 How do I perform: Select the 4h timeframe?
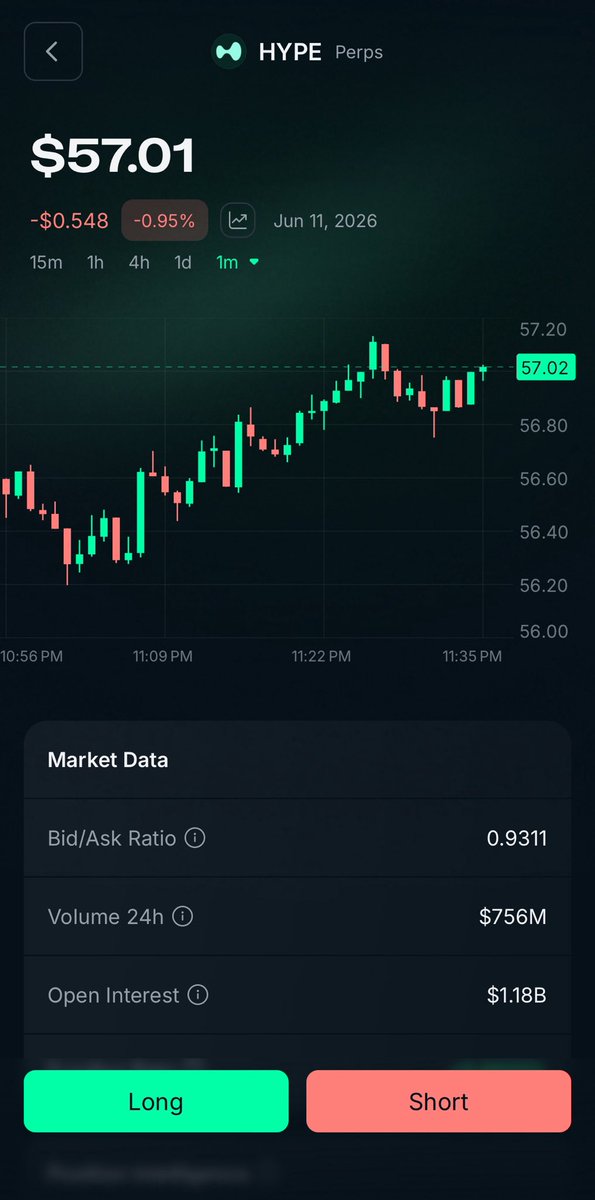[x=139, y=262]
